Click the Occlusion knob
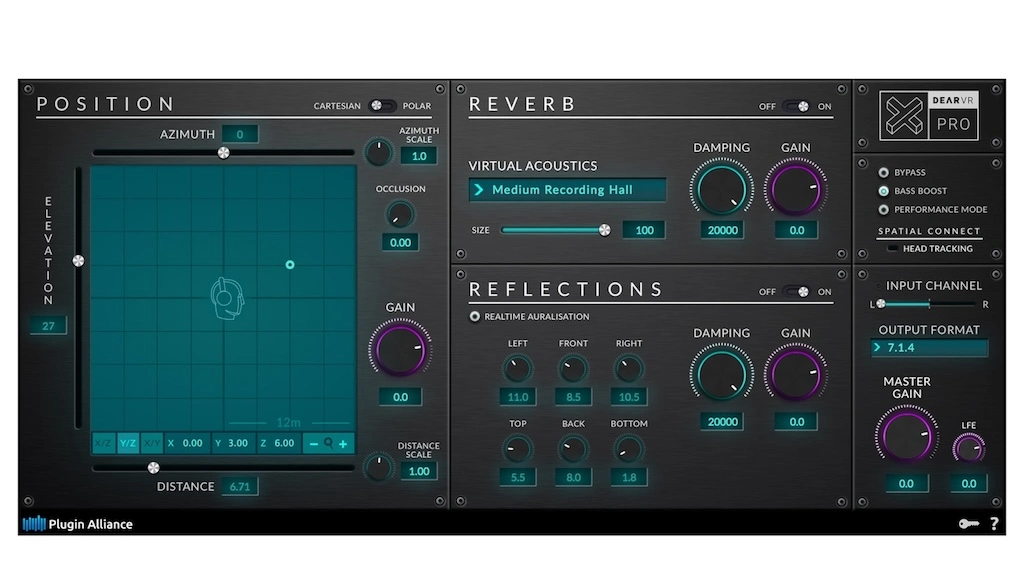Viewport: 1024px width, 576px height. tap(400, 214)
